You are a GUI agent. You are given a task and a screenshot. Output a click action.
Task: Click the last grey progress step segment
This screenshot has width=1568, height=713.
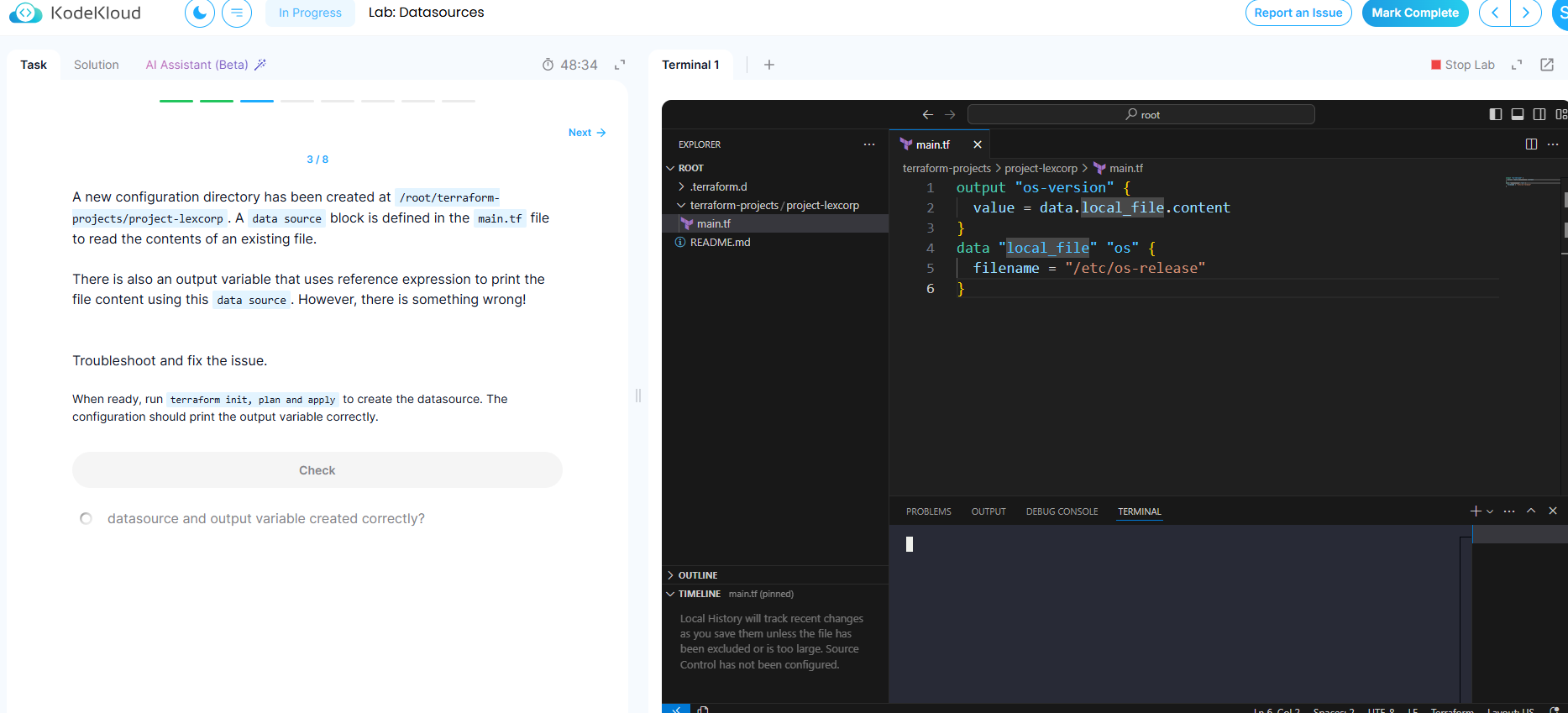point(459,101)
